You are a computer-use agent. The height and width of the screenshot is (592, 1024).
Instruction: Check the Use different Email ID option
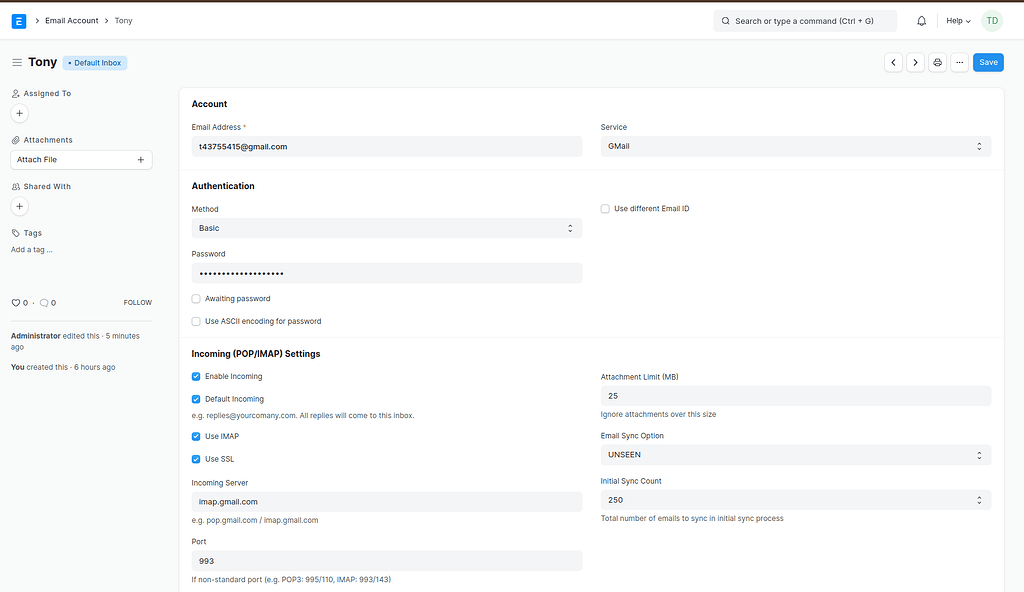point(605,208)
